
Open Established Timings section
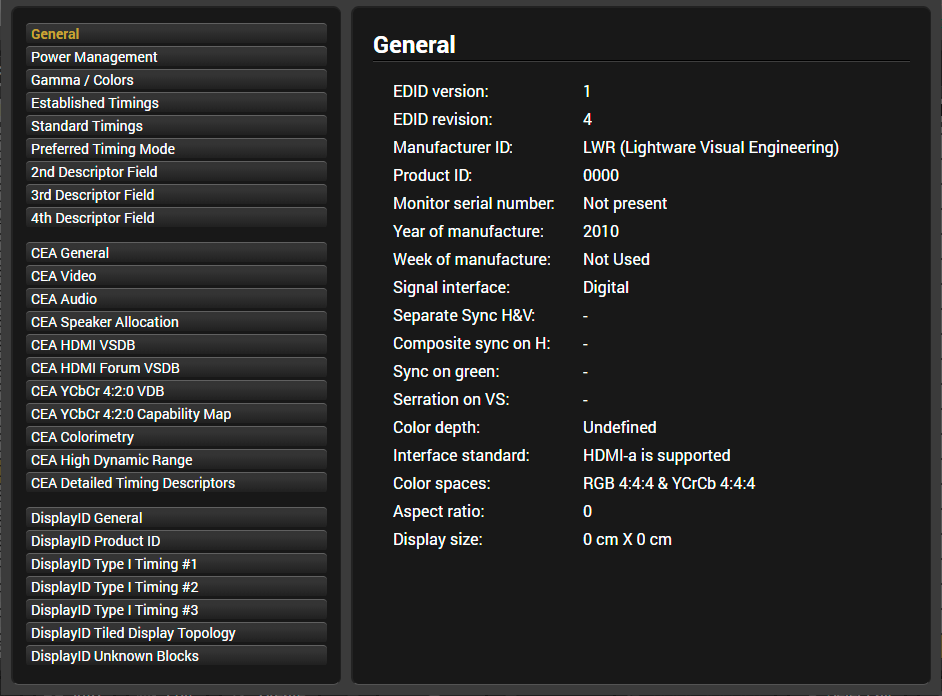tap(176, 103)
